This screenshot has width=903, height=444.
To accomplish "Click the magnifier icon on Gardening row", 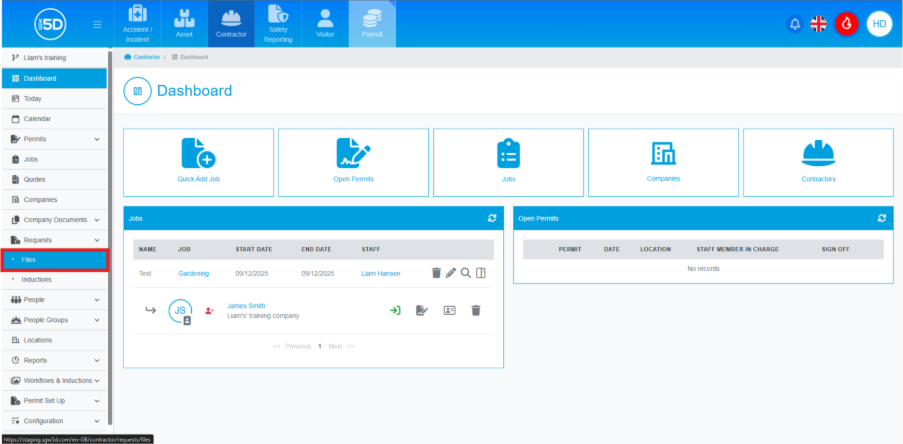I will coord(465,273).
